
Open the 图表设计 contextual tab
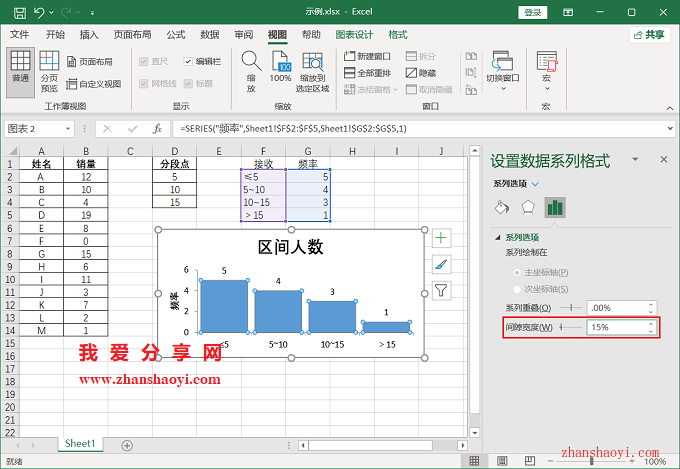point(354,35)
